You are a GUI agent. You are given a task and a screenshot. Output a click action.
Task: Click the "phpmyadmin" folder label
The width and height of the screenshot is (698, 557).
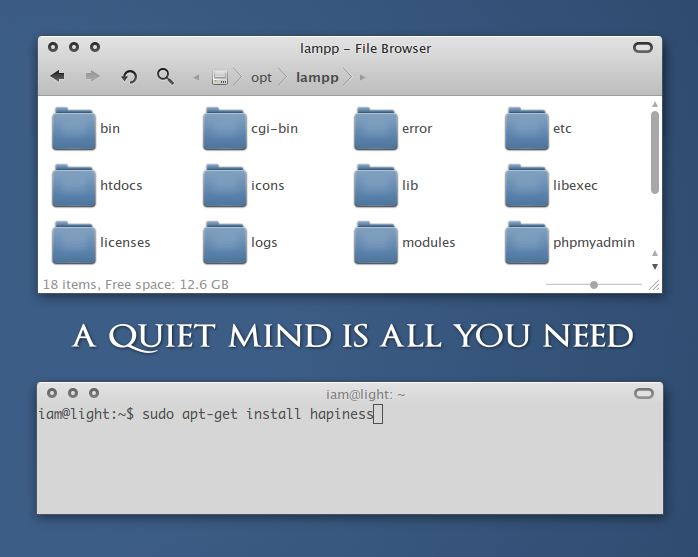coord(594,243)
